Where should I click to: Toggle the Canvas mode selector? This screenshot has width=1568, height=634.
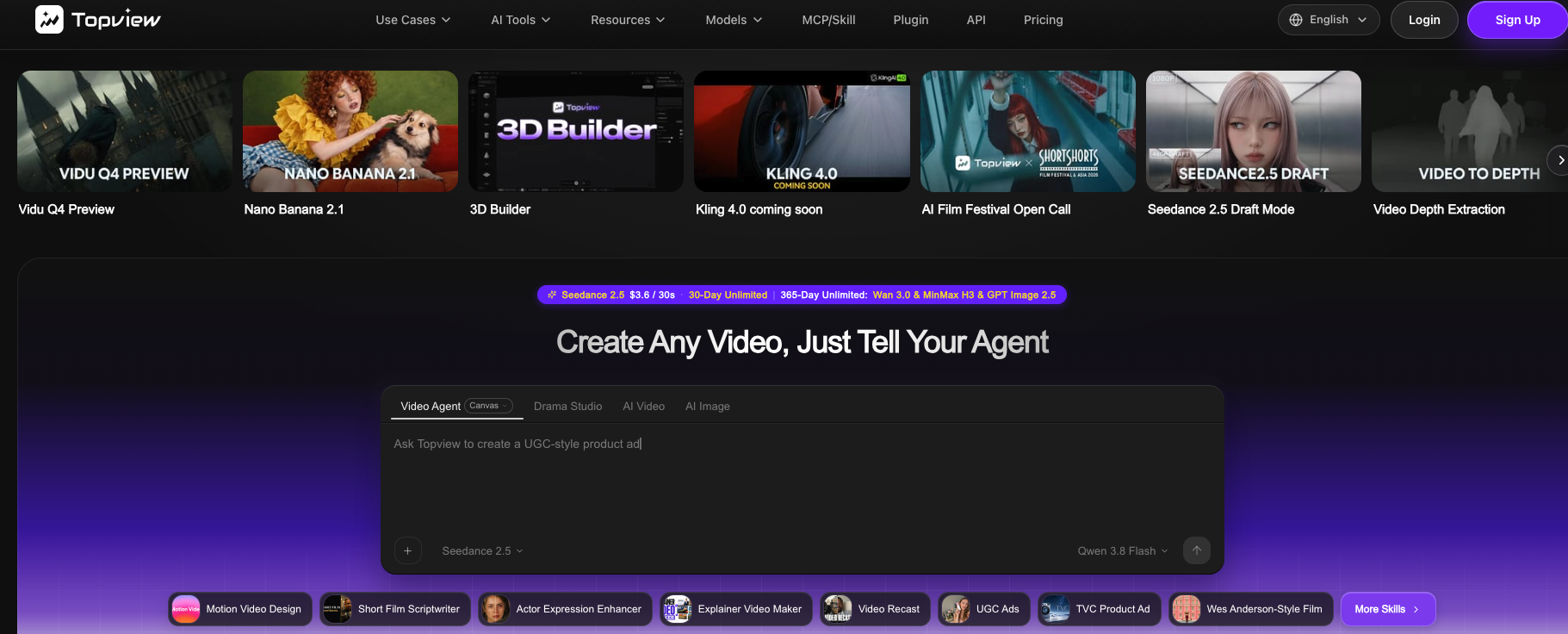(x=488, y=406)
